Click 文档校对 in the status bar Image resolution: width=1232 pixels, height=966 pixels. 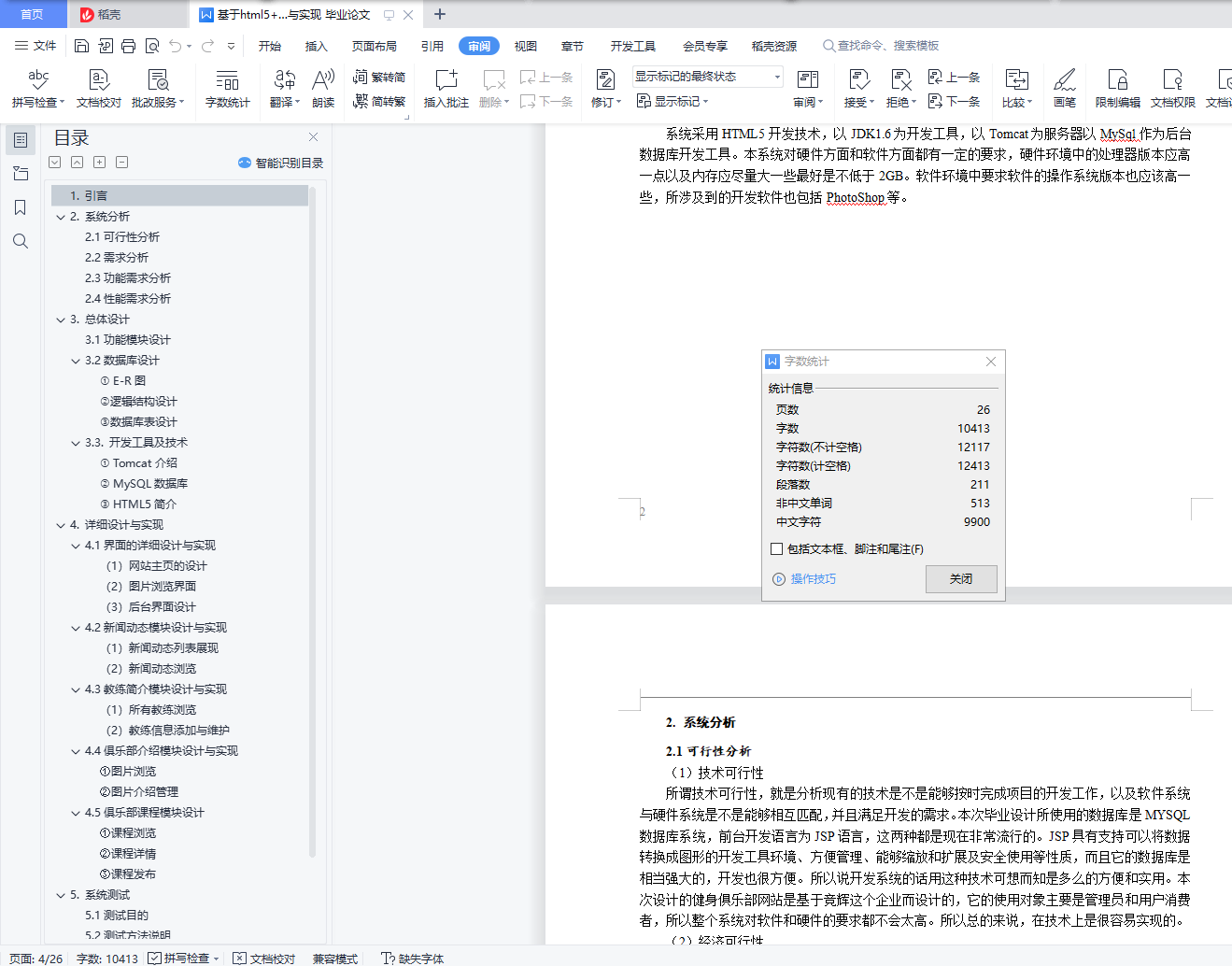(264, 959)
